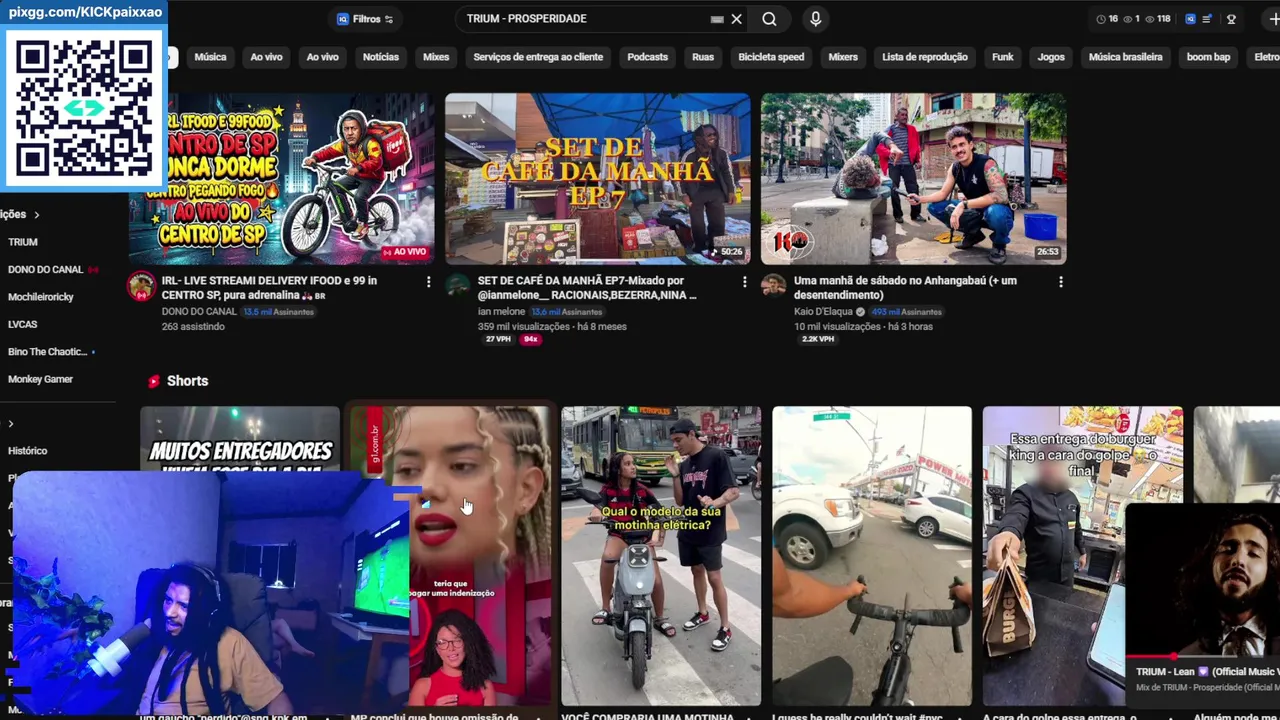The image size is (1280, 720).
Task: Seek using the miniplayer red progress bar
Action: tap(1203, 658)
